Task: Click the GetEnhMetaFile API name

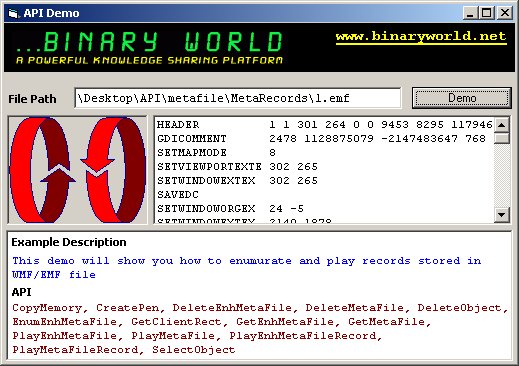Action: (x=285, y=322)
